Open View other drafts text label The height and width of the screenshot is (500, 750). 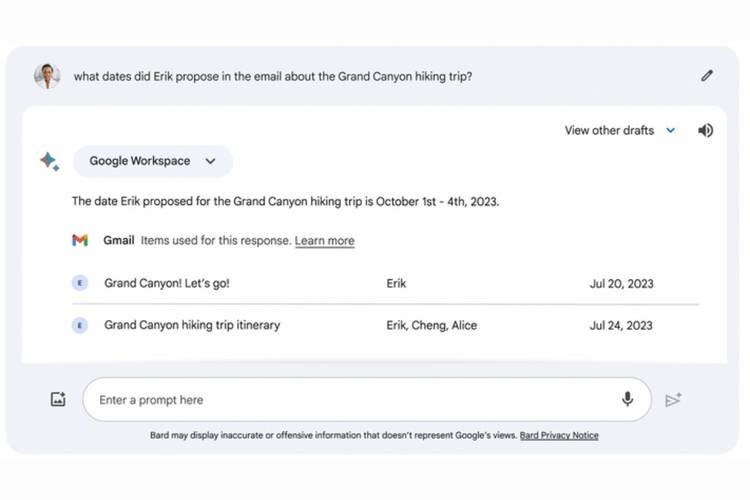(609, 130)
